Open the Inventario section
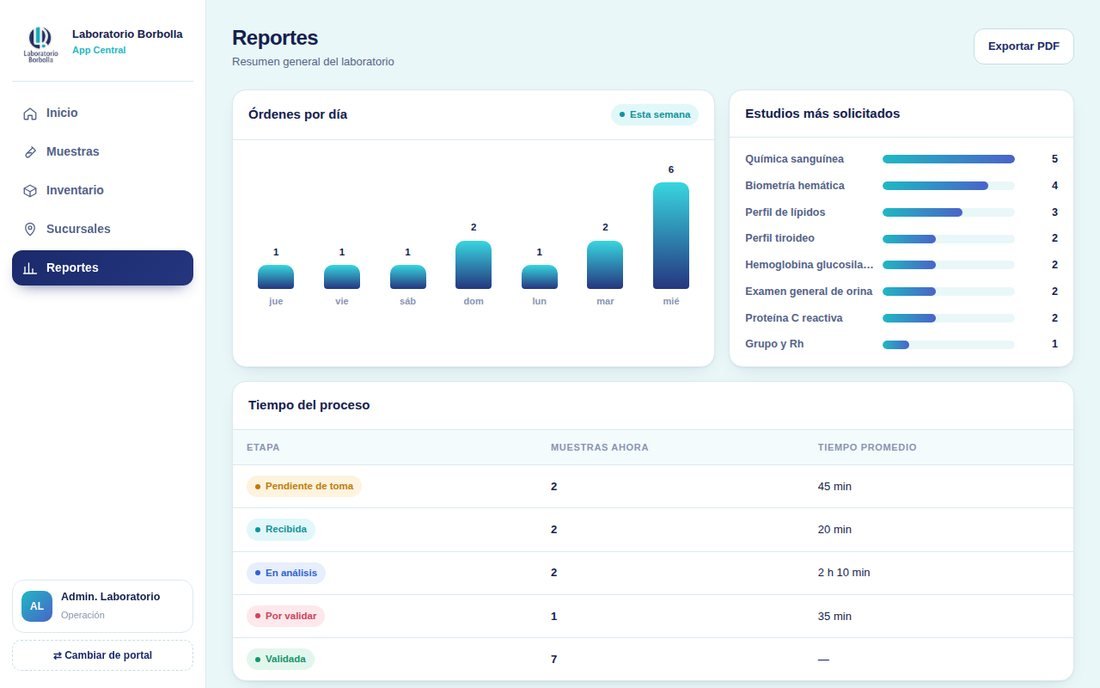 [102, 190]
